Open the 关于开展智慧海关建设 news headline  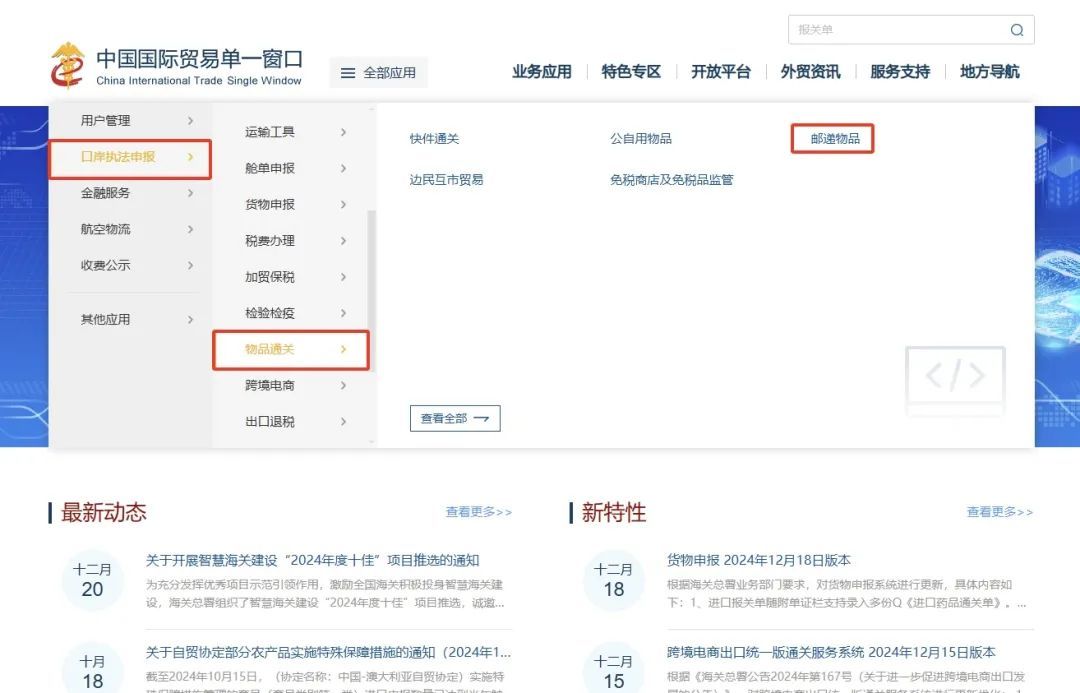(313, 561)
